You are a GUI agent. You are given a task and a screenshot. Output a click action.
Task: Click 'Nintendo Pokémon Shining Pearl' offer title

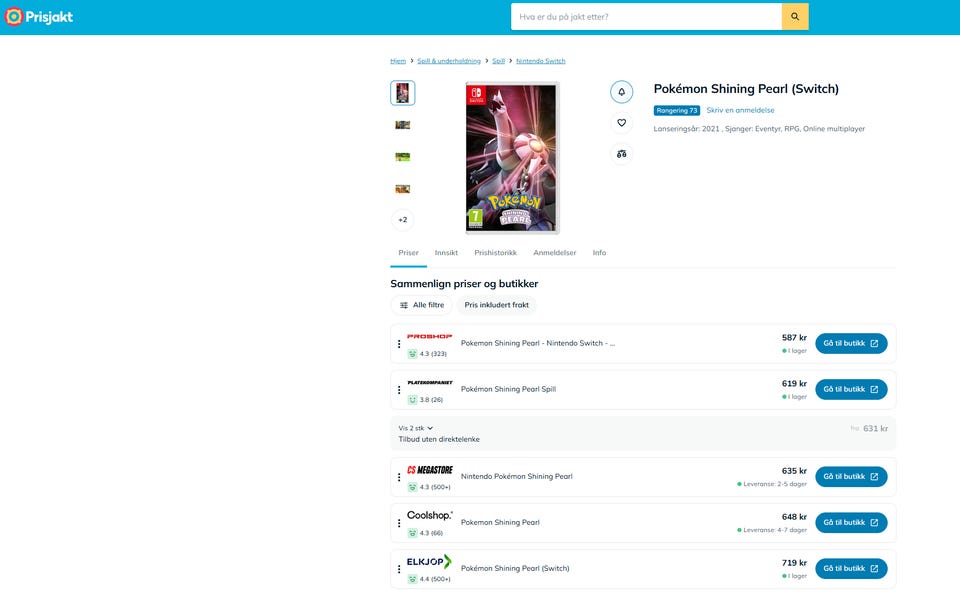517,477
